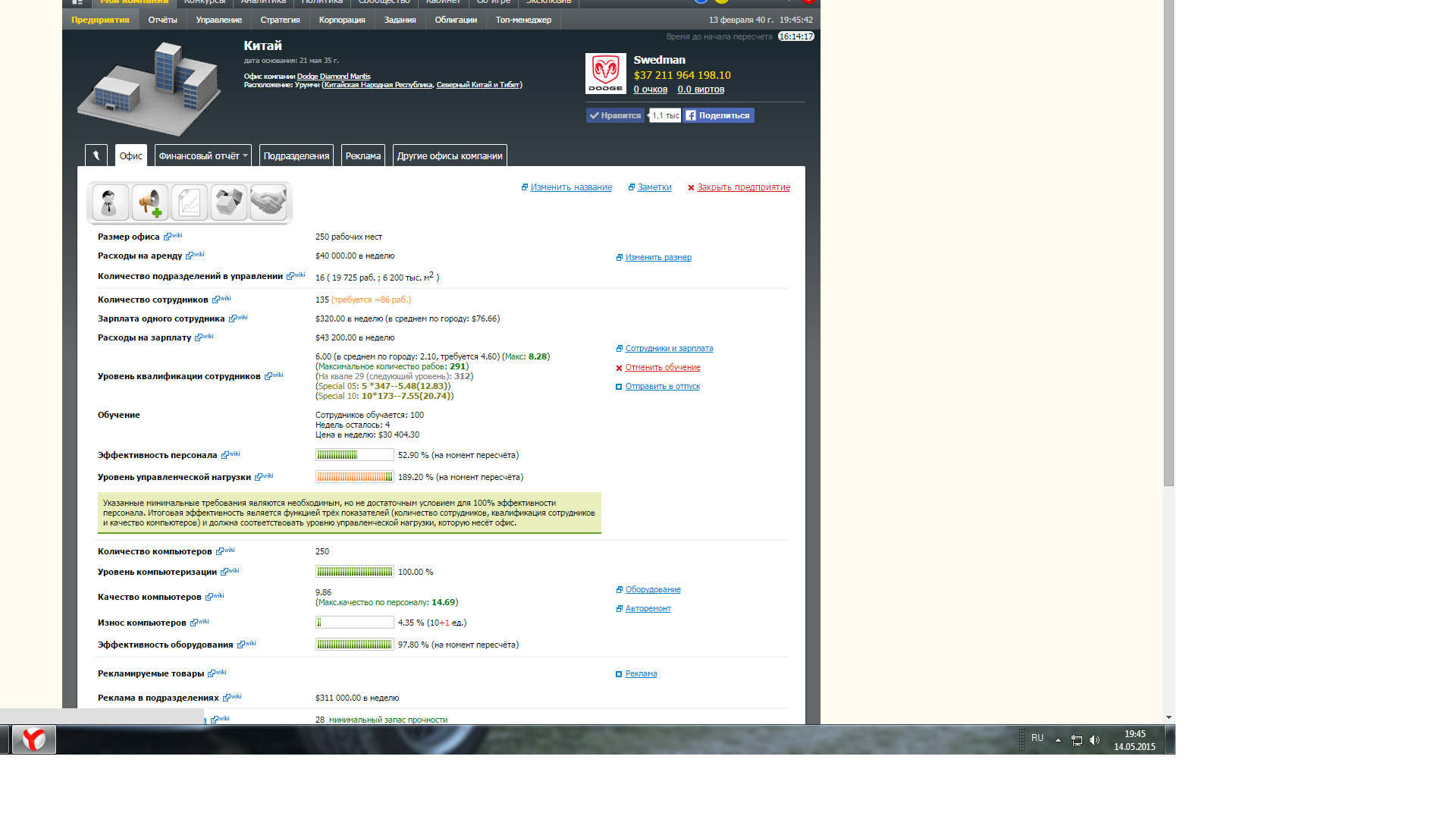Screen dimensions: 1456x819
Task: Open wiki for Зарплата одного сотрудника
Action: point(238,318)
